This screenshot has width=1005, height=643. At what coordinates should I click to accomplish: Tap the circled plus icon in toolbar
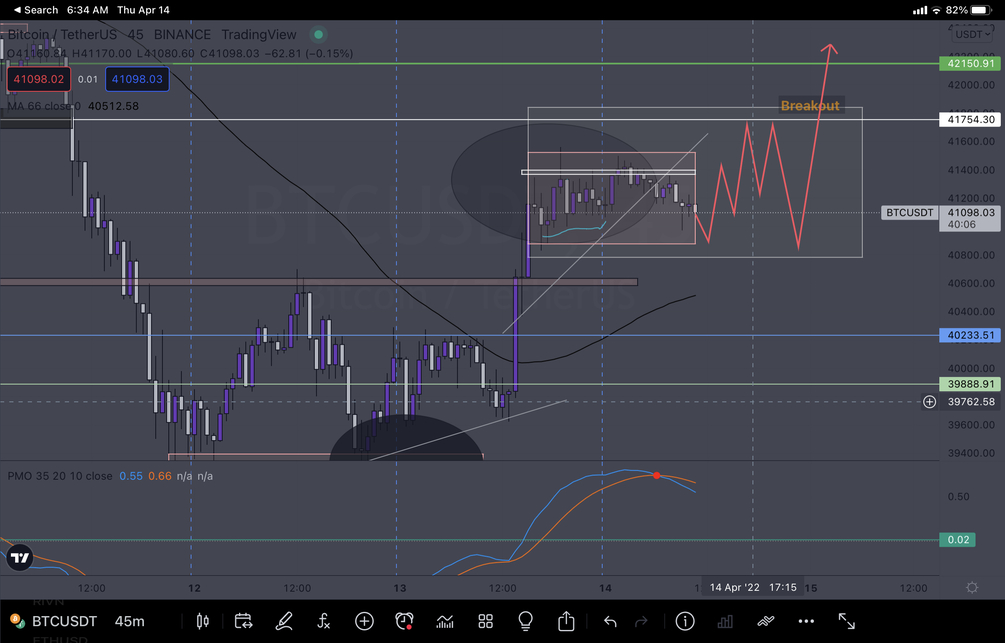click(x=364, y=621)
